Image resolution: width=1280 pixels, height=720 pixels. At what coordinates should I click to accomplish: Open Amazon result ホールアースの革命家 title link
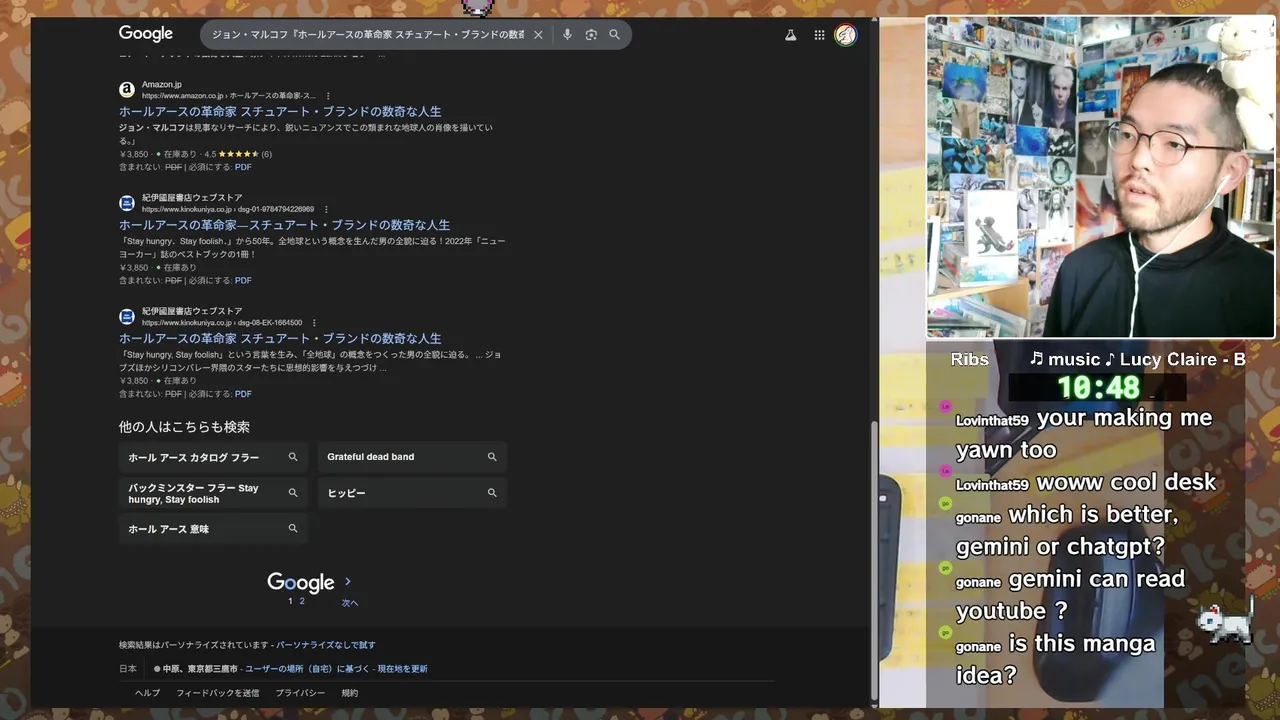pos(280,112)
